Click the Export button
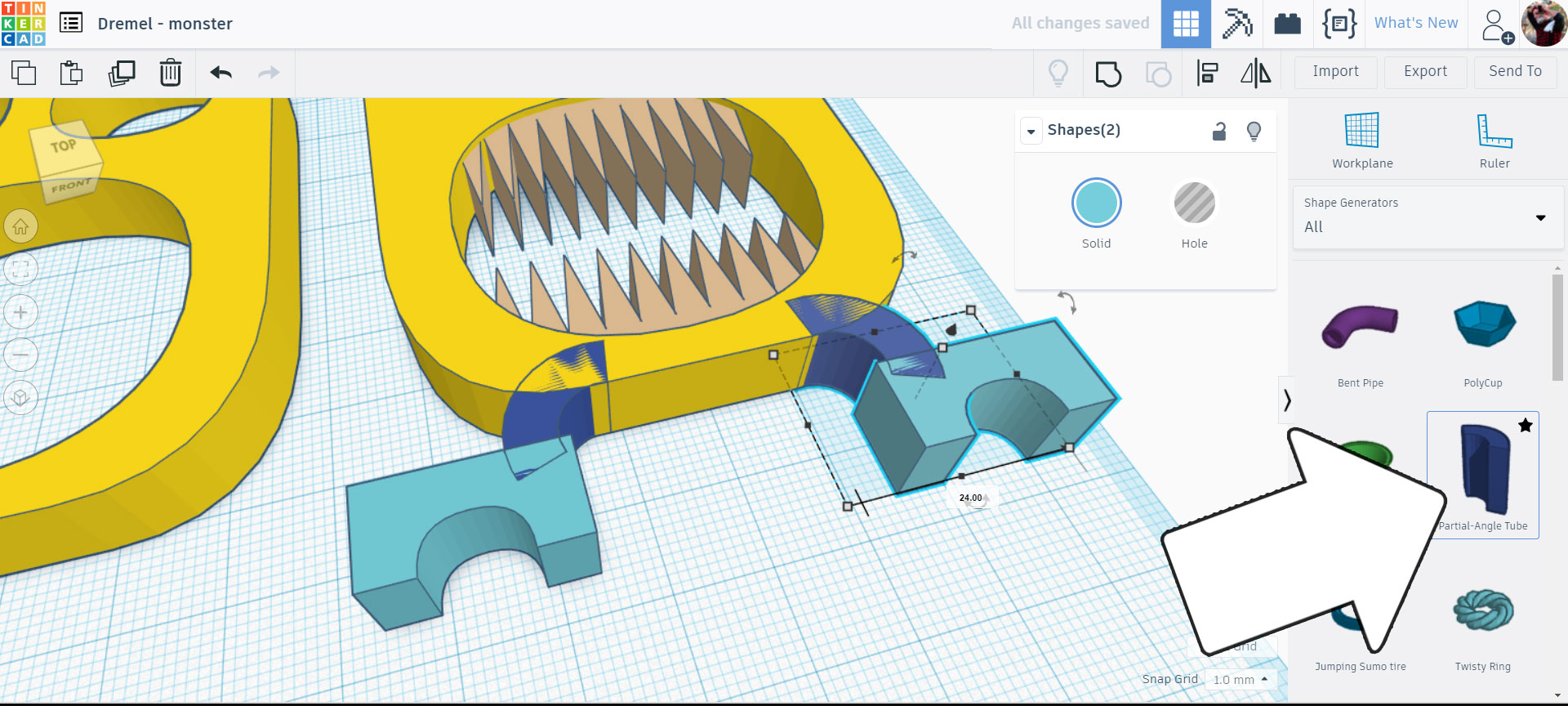Viewport: 1568px width, 706px height. [1425, 72]
